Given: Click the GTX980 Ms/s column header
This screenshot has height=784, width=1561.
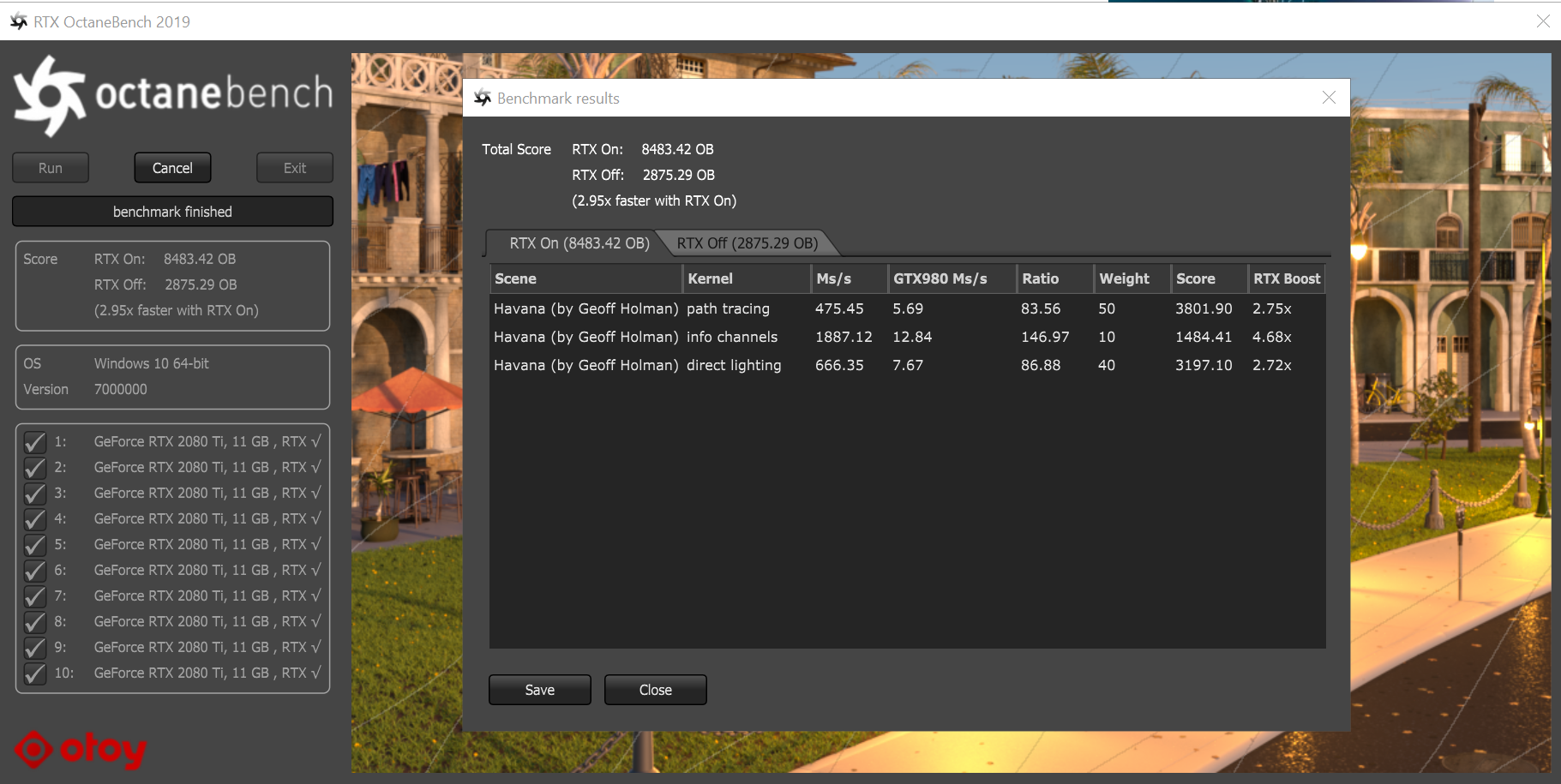Looking at the screenshot, I should [952, 278].
